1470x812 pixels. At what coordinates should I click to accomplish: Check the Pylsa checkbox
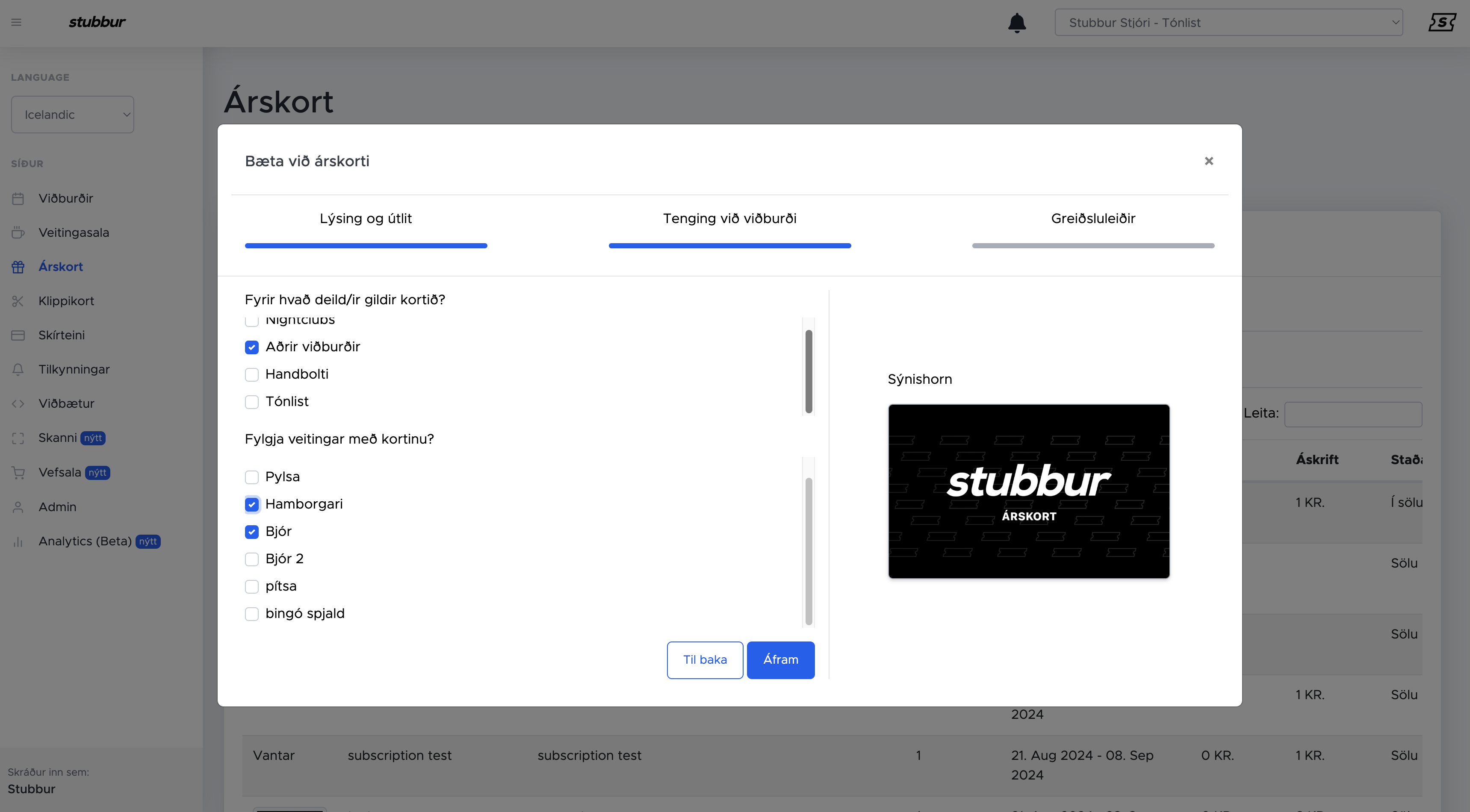tap(252, 477)
